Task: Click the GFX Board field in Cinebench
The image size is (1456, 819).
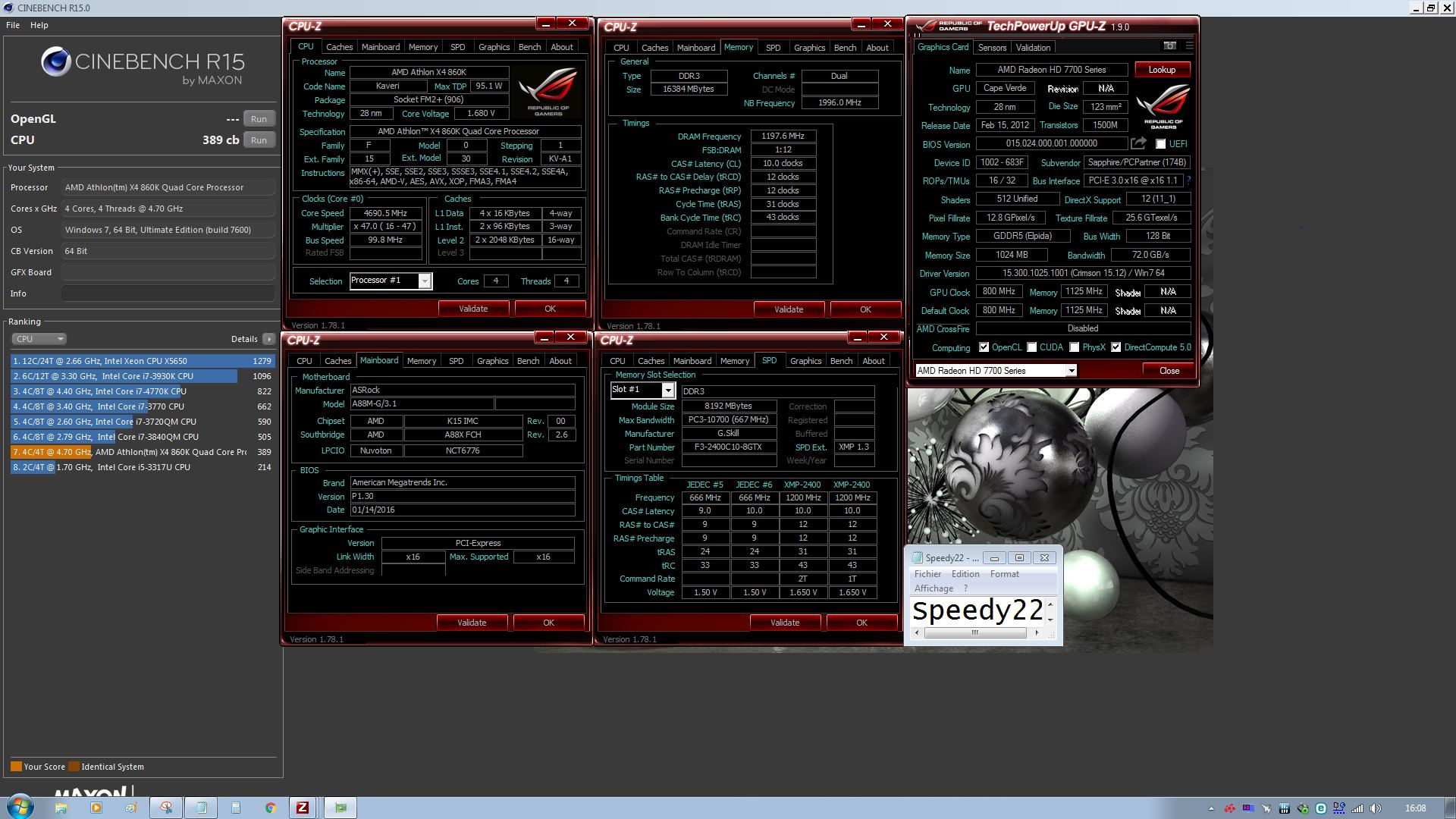Action: (168, 272)
